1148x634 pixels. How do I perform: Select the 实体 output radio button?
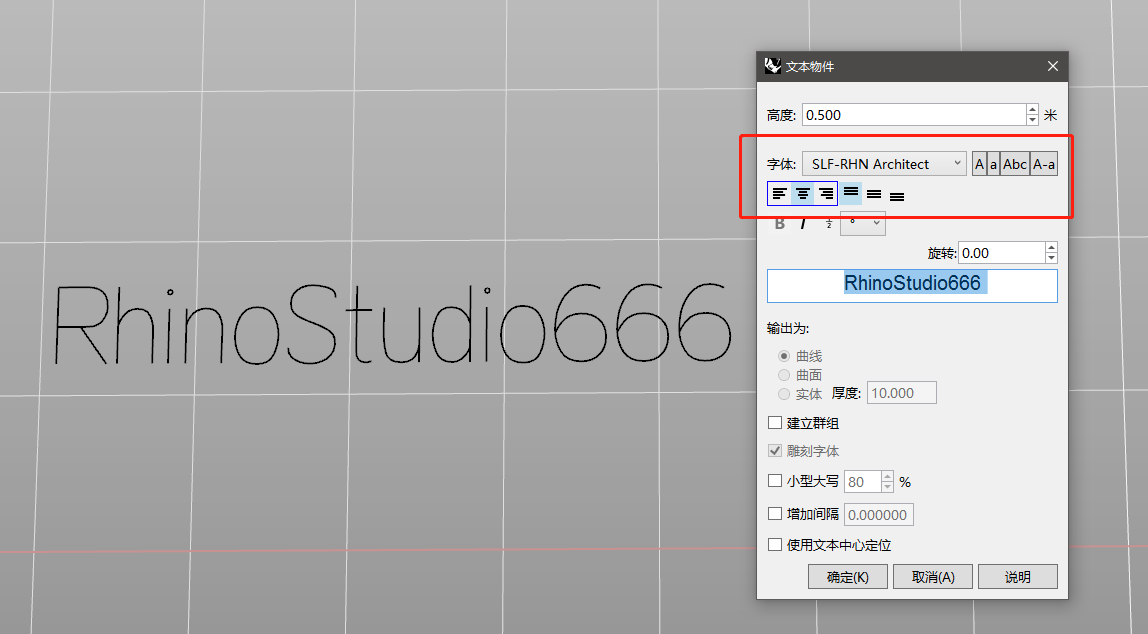[784, 394]
